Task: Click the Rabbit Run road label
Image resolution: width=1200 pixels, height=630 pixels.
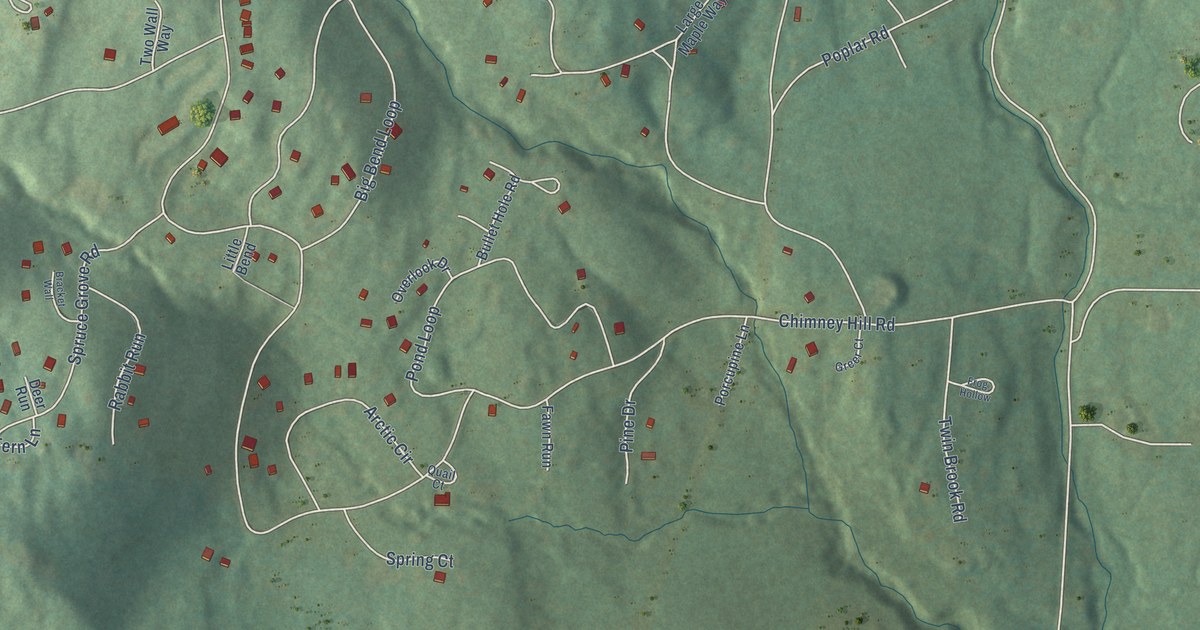Action: [126, 372]
